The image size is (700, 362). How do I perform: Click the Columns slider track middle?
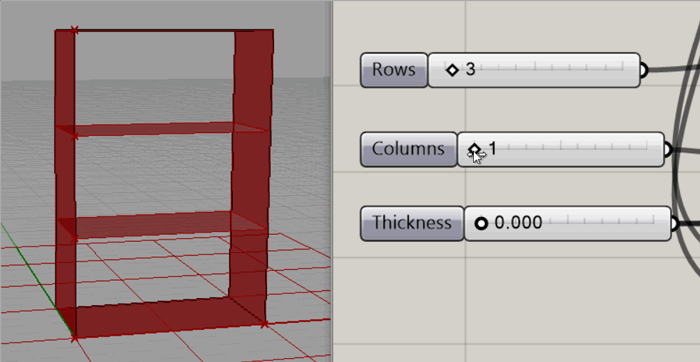coord(560,146)
